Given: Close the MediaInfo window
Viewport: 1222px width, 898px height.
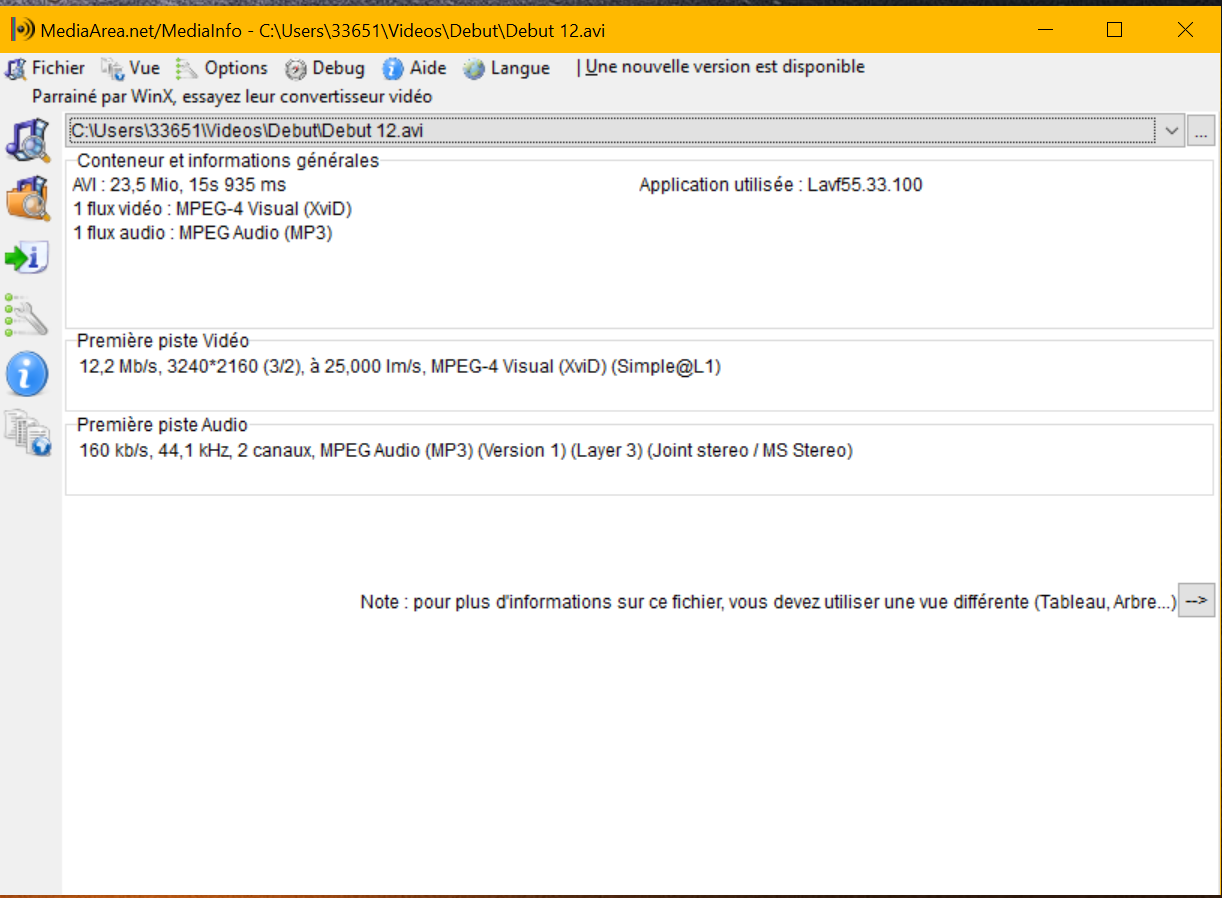Looking at the screenshot, I should point(1185,30).
